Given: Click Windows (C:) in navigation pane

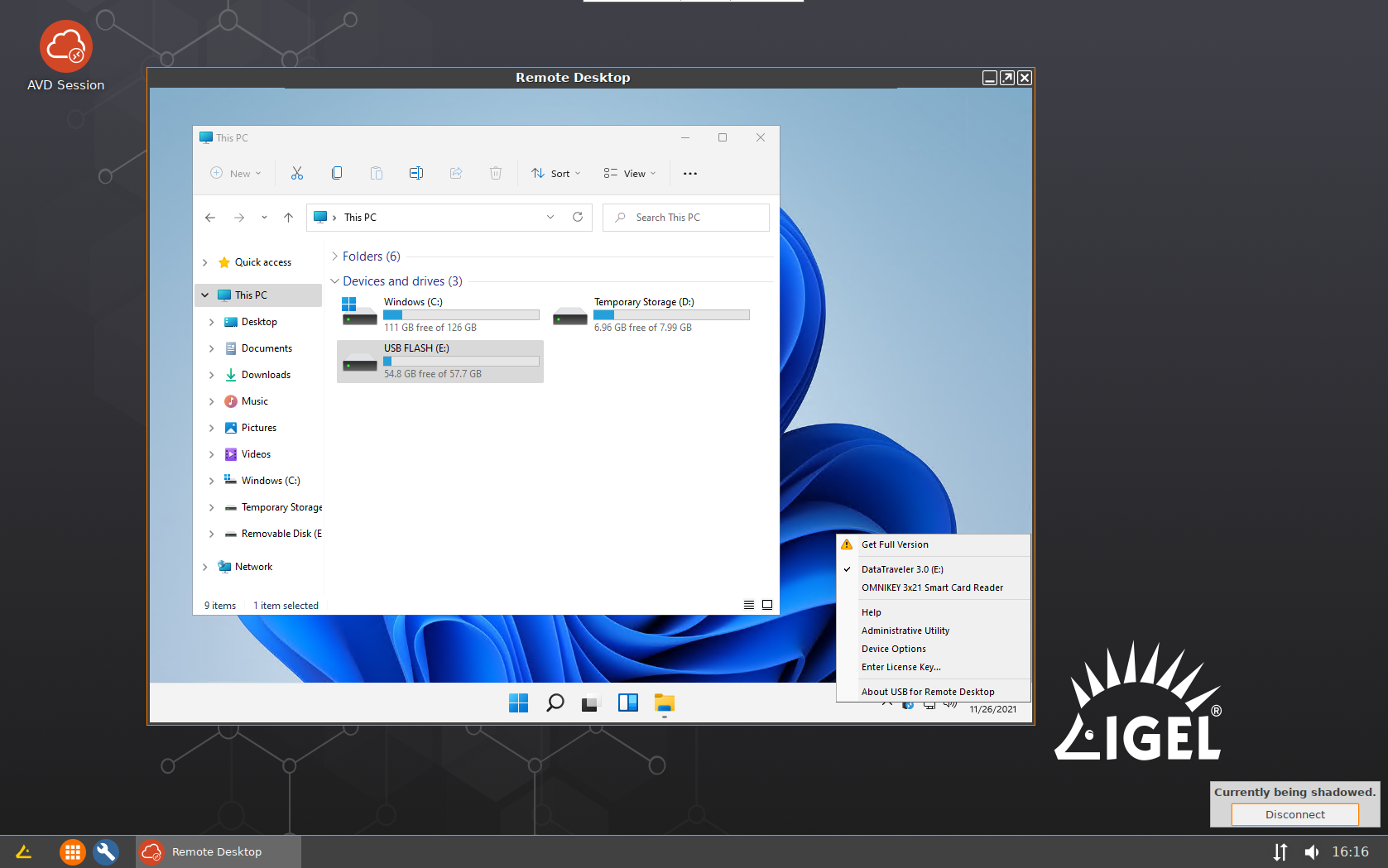Looking at the screenshot, I should [x=262, y=481].
